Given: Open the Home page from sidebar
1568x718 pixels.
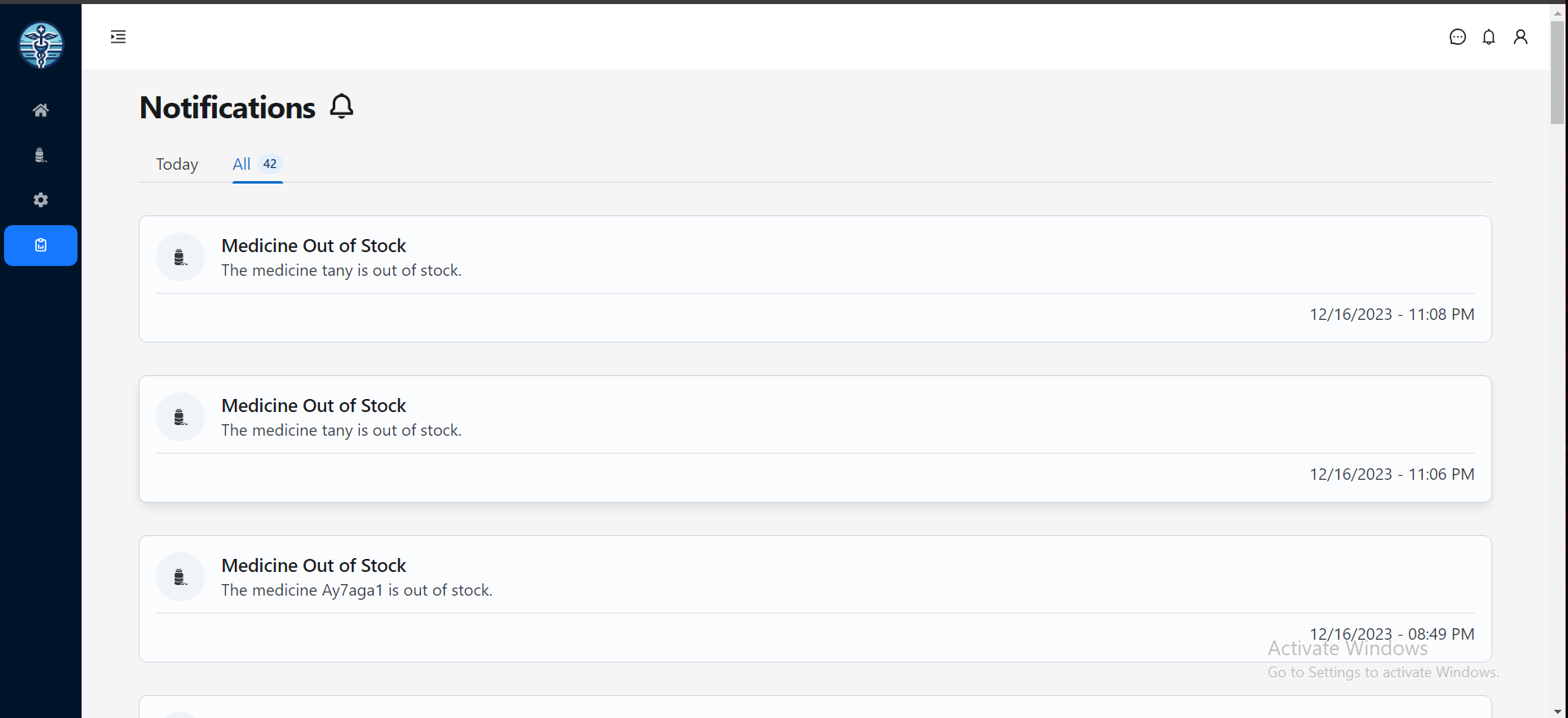Looking at the screenshot, I should [x=41, y=110].
